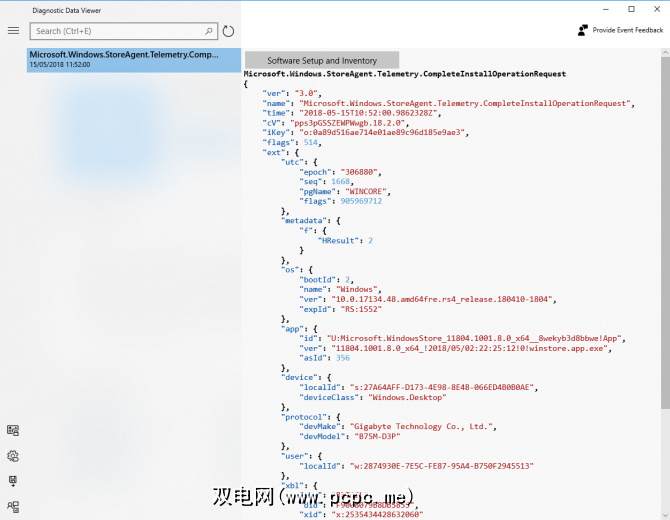Click the "pgName" value WINCORE

pyautogui.click(x=367, y=191)
